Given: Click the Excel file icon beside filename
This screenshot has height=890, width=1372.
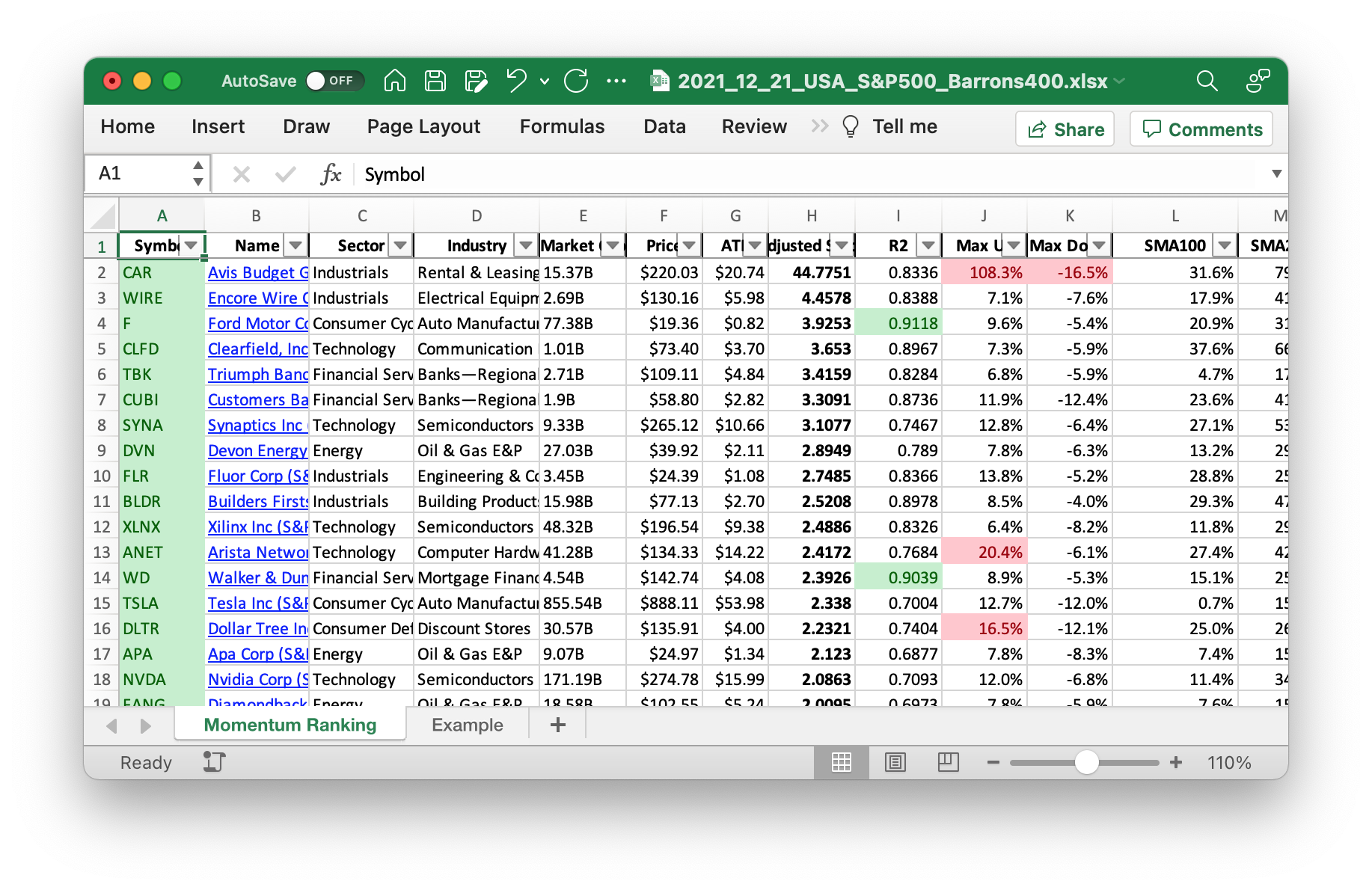Looking at the screenshot, I should tap(660, 81).
